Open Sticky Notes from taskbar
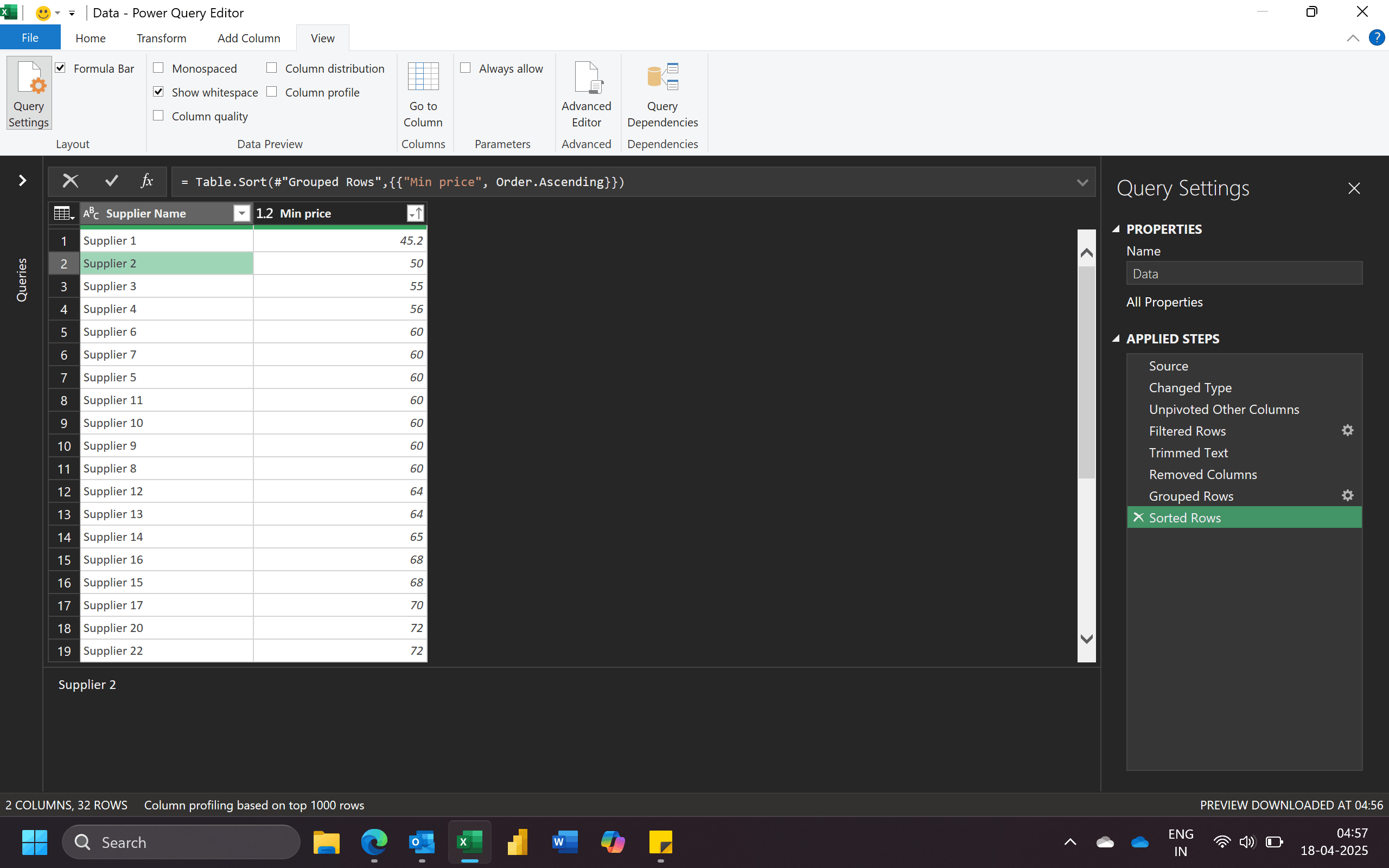The height and width of the screenshot is (868, 1389). [x=661, y=842]
